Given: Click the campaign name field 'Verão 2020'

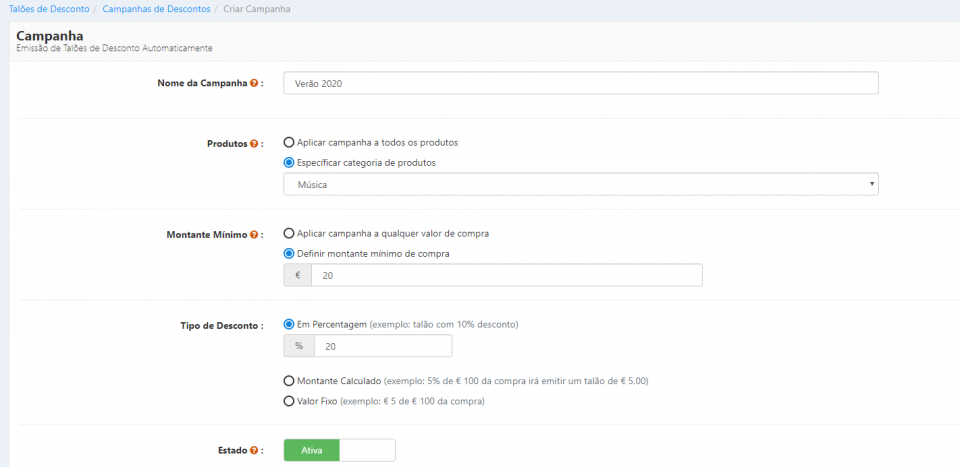Looking at the screenshot, I should [x=580, y=83].
